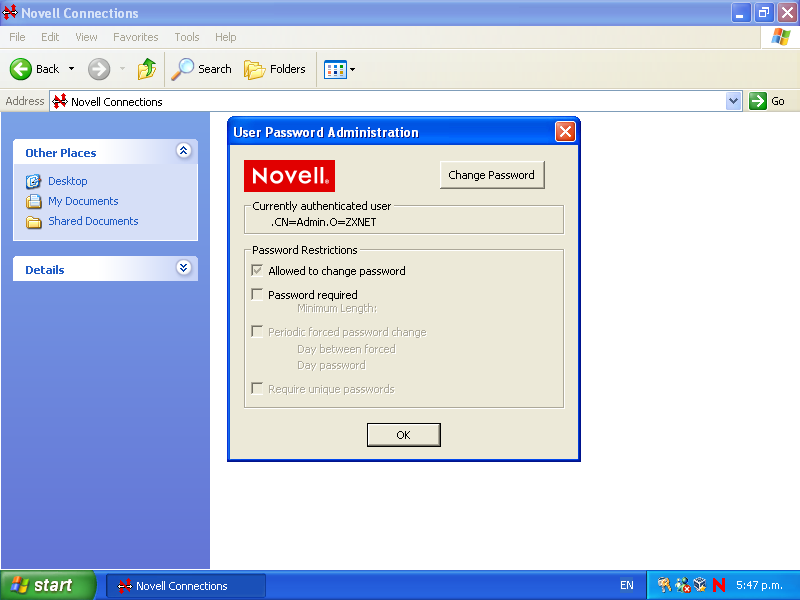Collapse the Other Places panel
This screenshot has height=600, width=800.
tap(184, 151)
